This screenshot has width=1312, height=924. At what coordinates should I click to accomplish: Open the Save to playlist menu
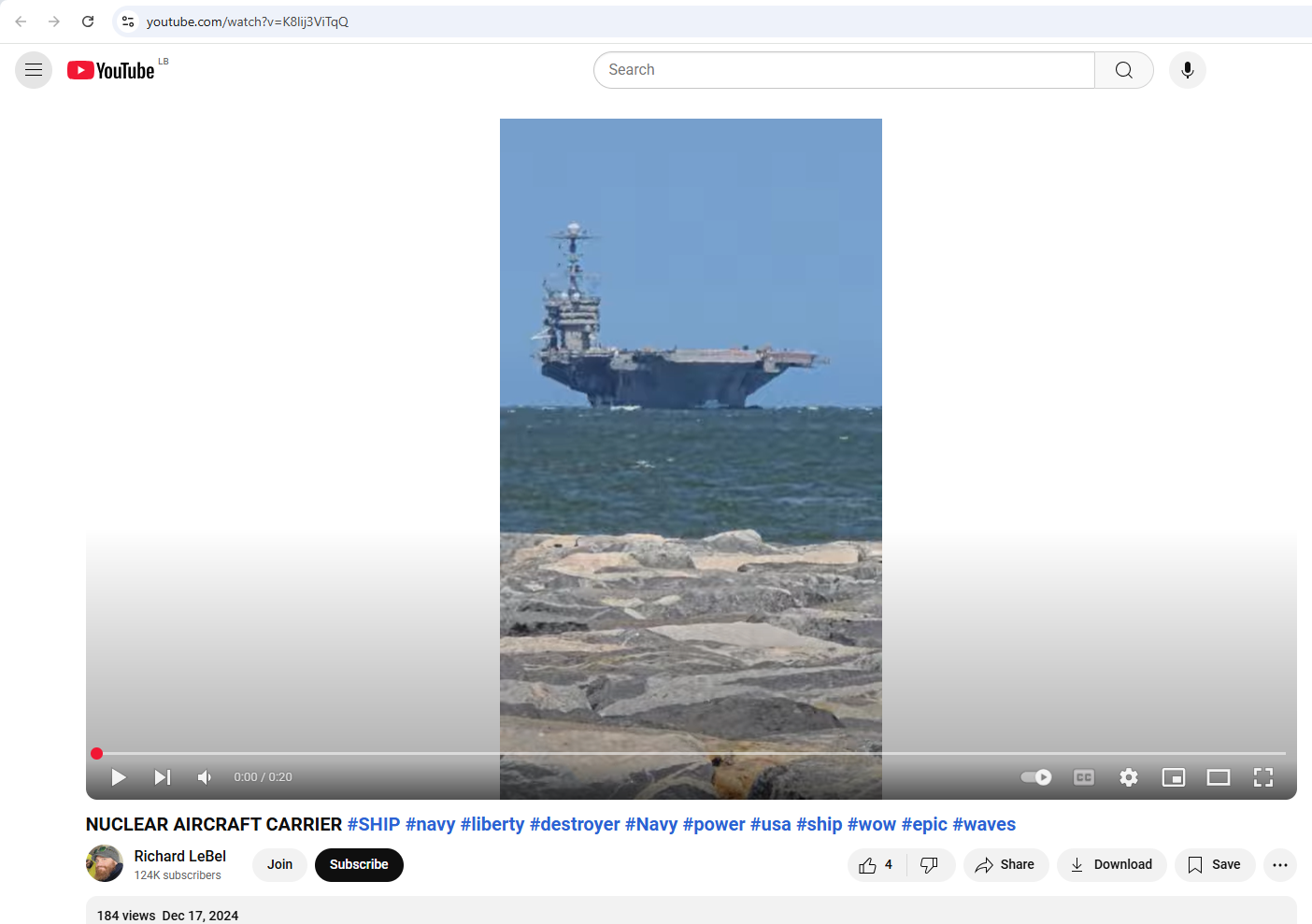[x=1214, y=865]
